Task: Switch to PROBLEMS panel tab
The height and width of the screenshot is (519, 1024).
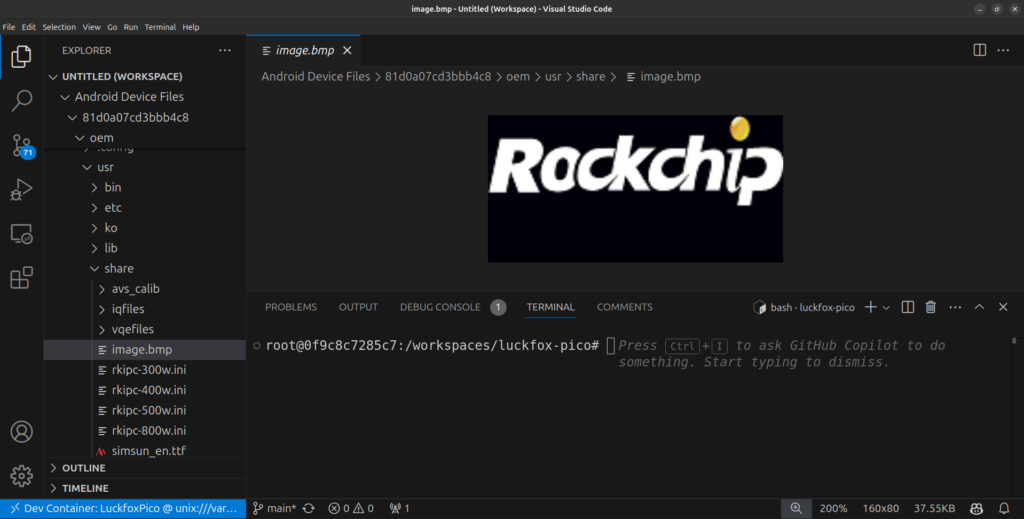Action: 291,307
